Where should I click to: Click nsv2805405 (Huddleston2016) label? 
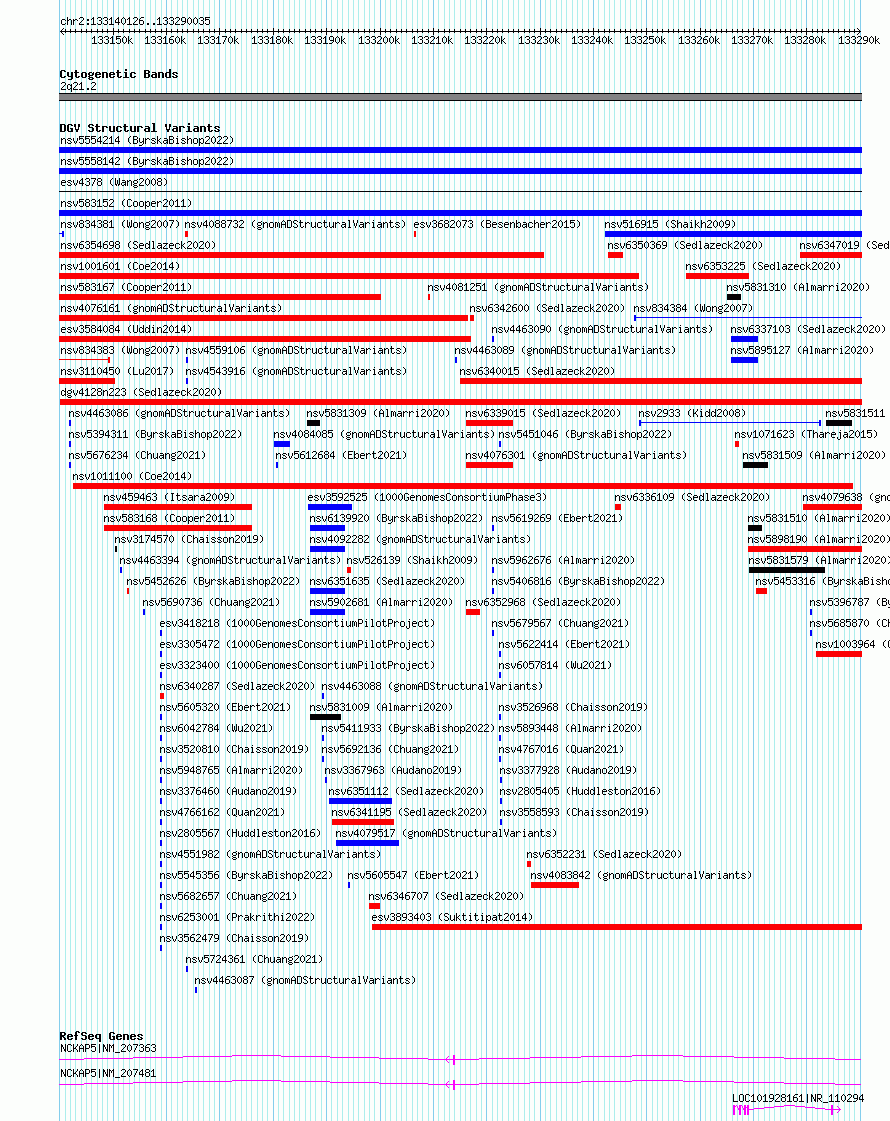(580, 791)
